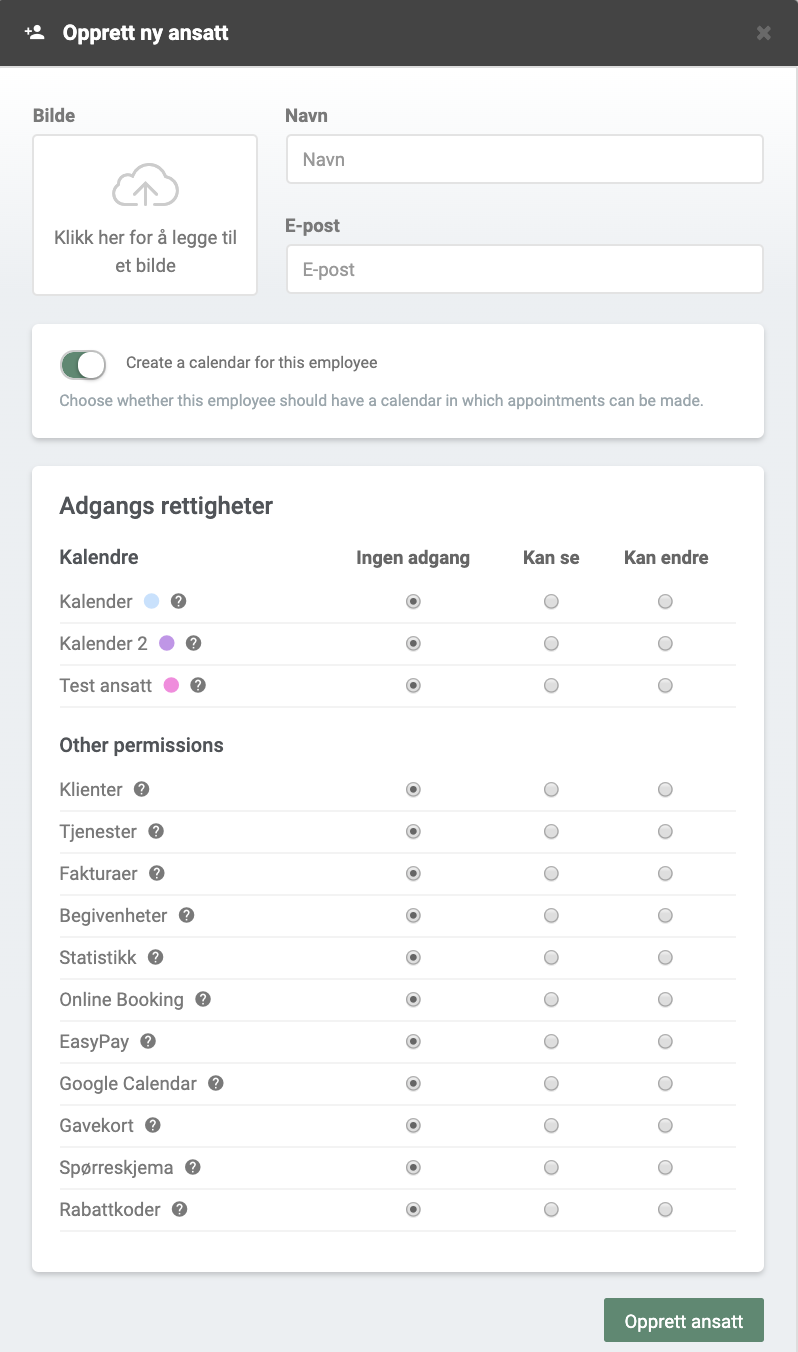Click the question mark beside Klienter

(x=142, y=789)
